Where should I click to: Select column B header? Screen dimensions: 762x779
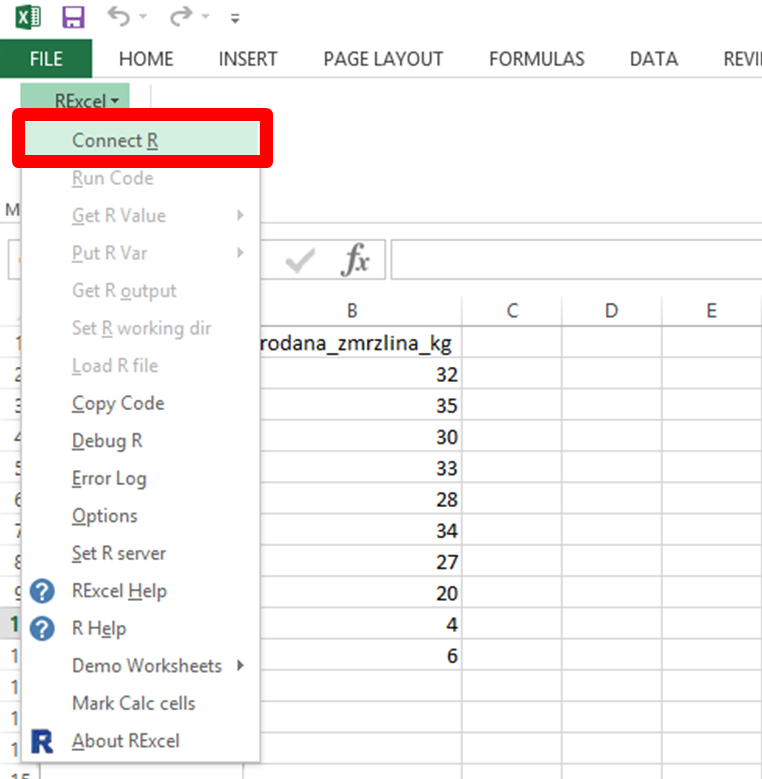point(352,311)
